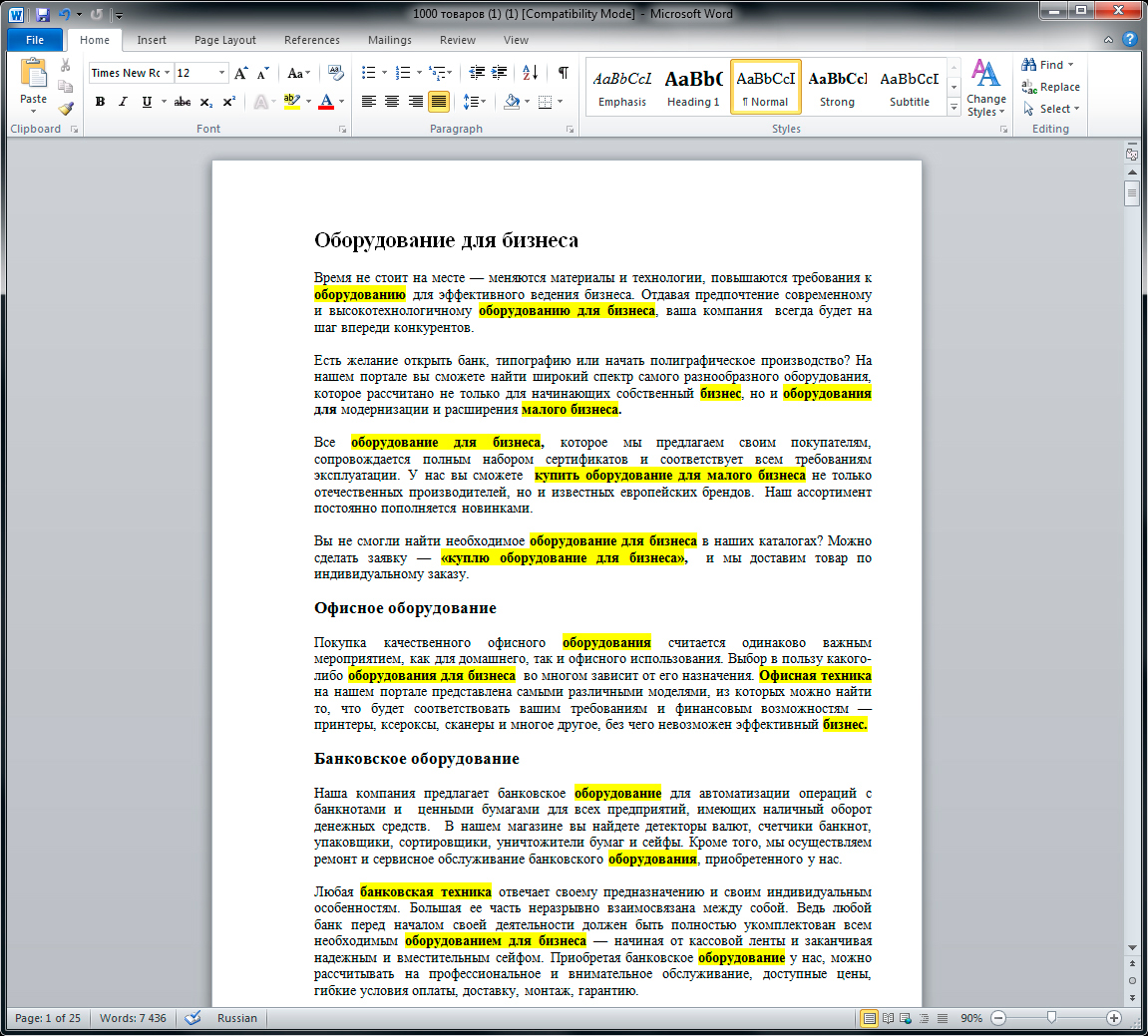This screenshot has width=1148, height=1036.
Task: Zoom out with minus button
Action: [x=998, y=1018]
